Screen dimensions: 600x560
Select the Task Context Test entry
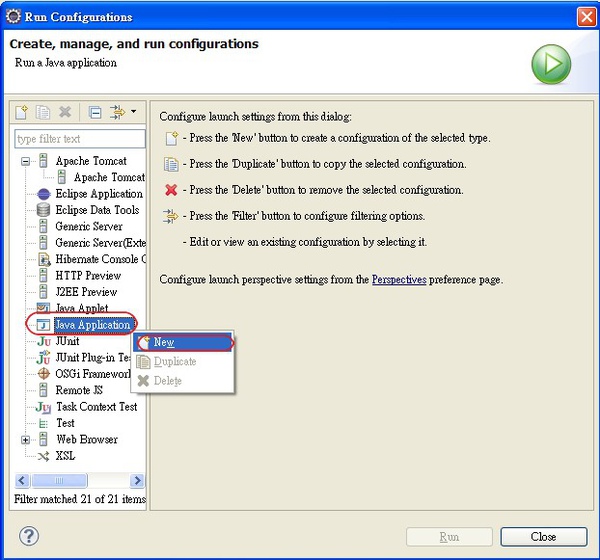click(96, 407)
